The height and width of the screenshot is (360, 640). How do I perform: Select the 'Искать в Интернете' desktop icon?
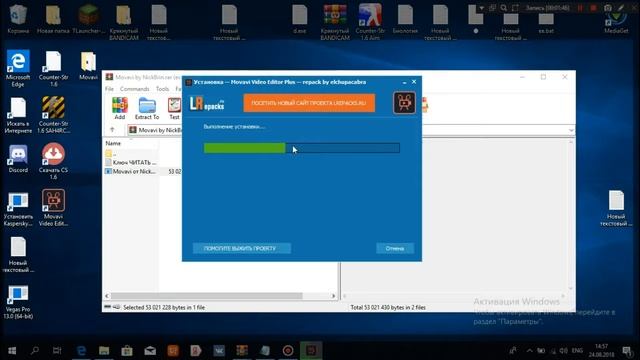[x=18, y=115]
